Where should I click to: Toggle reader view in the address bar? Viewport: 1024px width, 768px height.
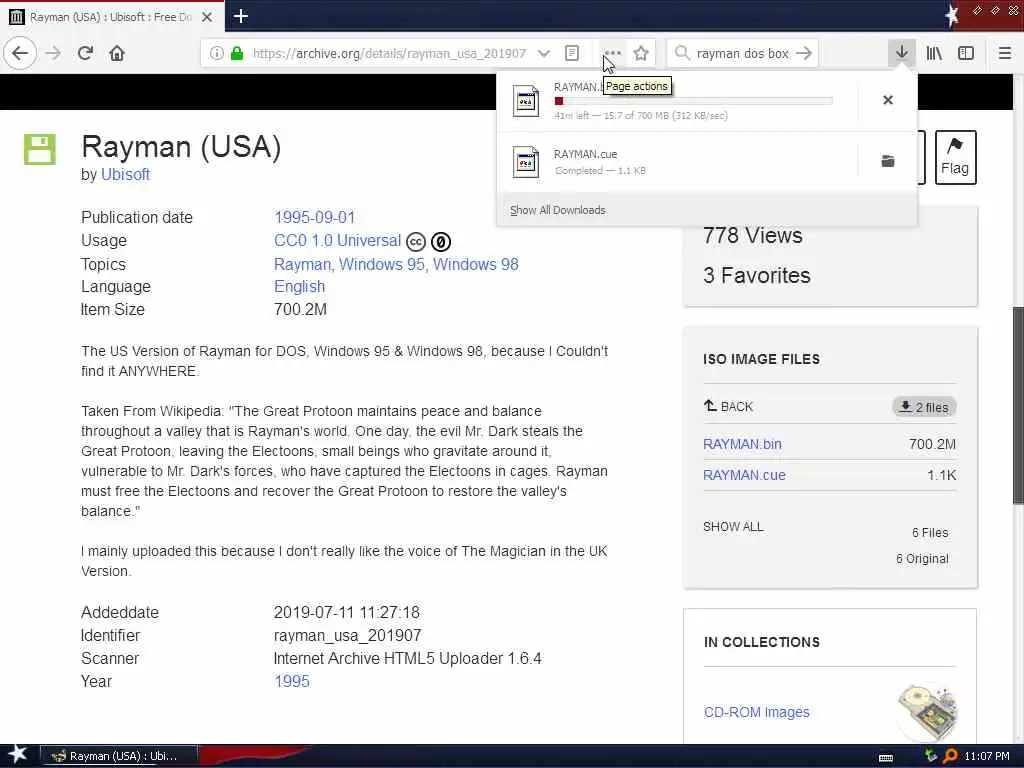tap(571, 53)
